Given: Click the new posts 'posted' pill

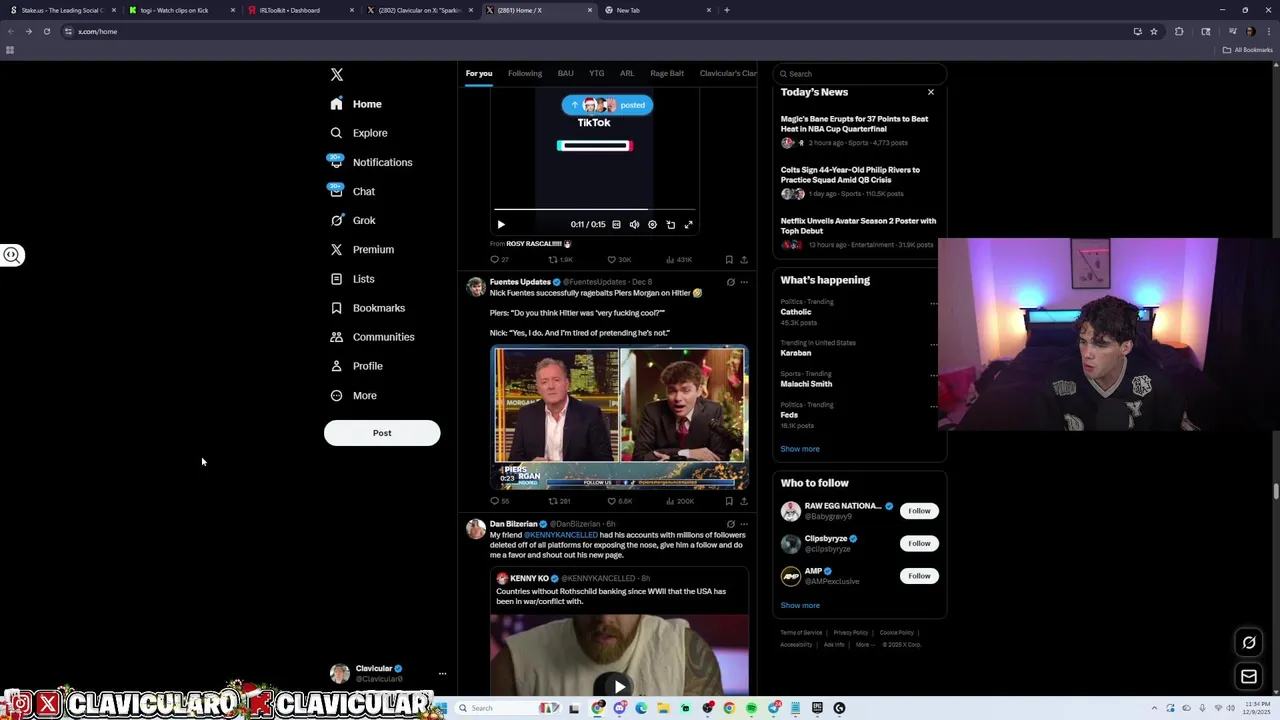Looking at the screenshot, I should point(607,105).
